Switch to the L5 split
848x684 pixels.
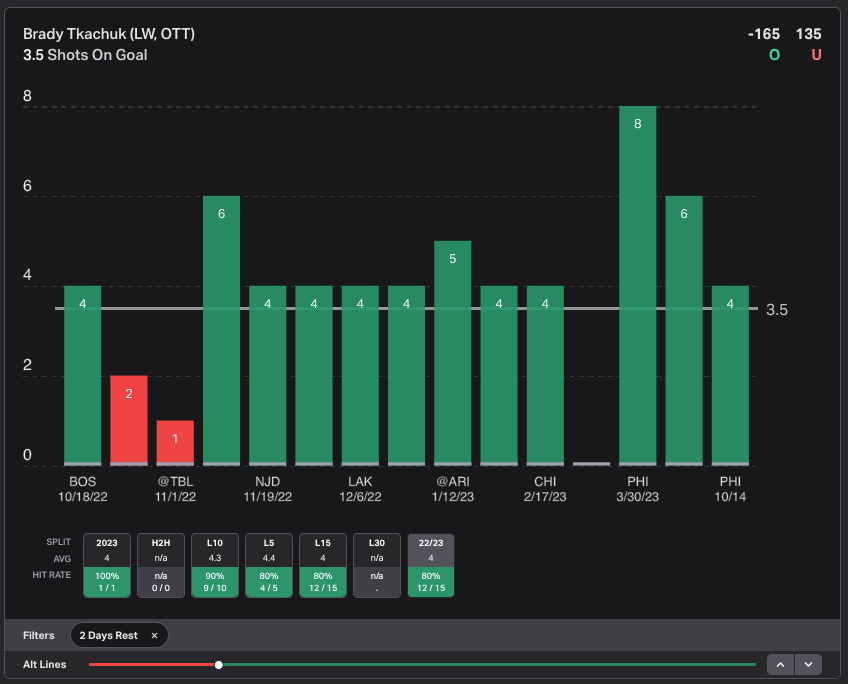(x=269, y=565)
